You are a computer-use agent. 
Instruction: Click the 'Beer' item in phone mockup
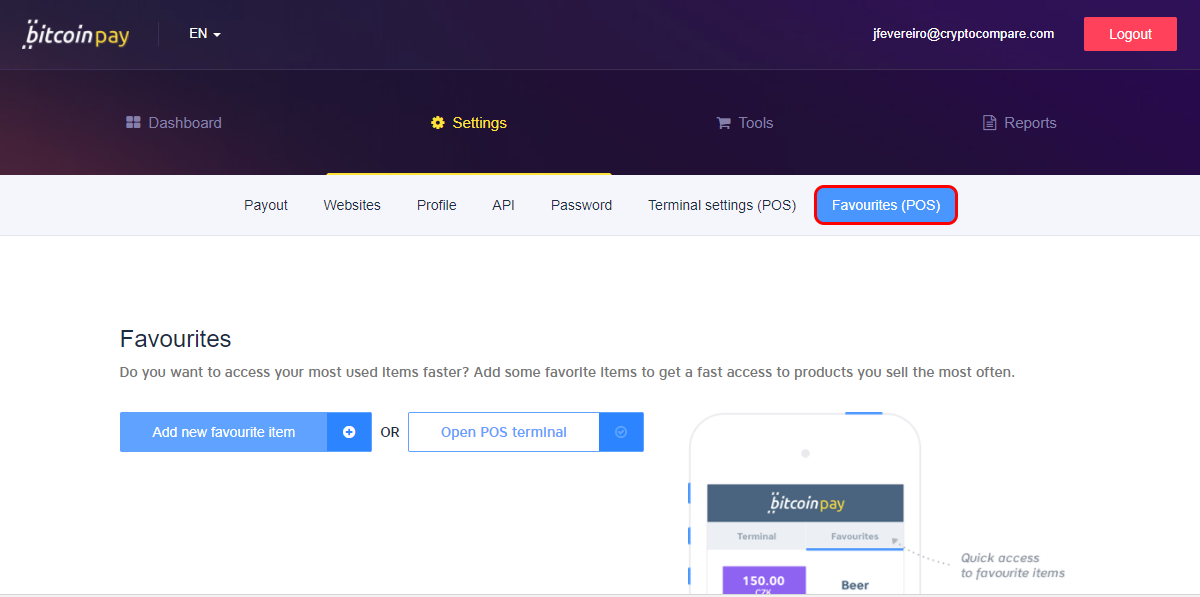click(x=855, y=585)
